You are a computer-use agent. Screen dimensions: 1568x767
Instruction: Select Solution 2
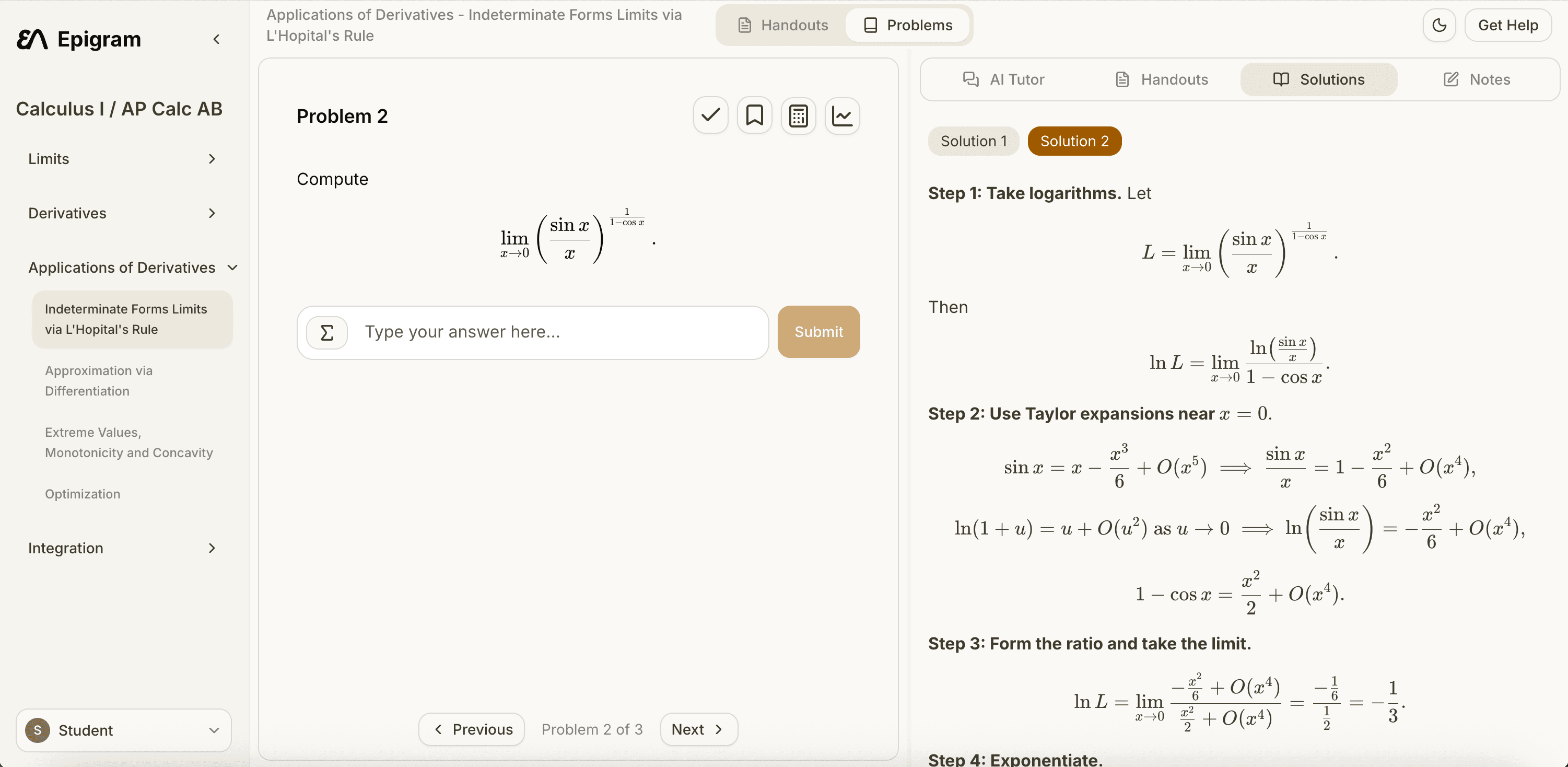pyautogui.click(x=1074, y=141)
